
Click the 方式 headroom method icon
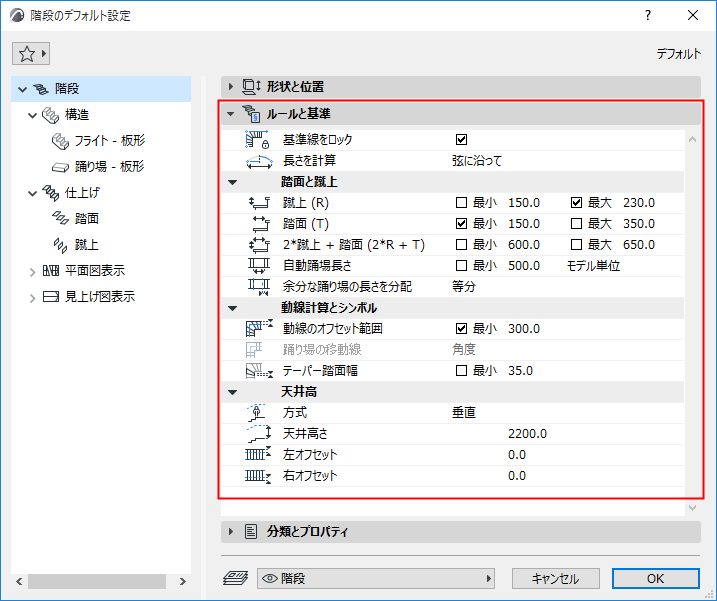pos(257,413)
